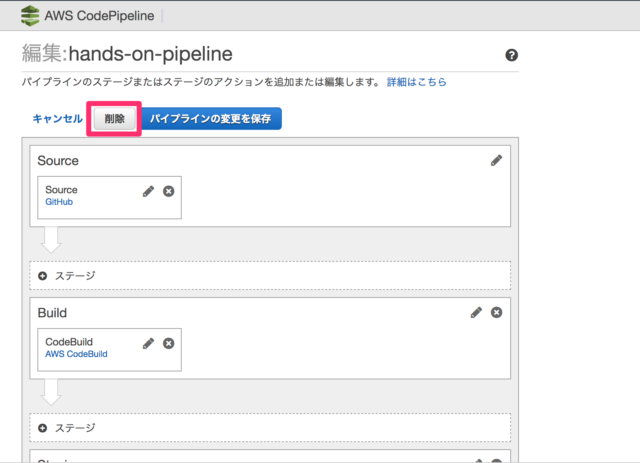Click pencil icon on the Source GitHub action

coord(148,191)
